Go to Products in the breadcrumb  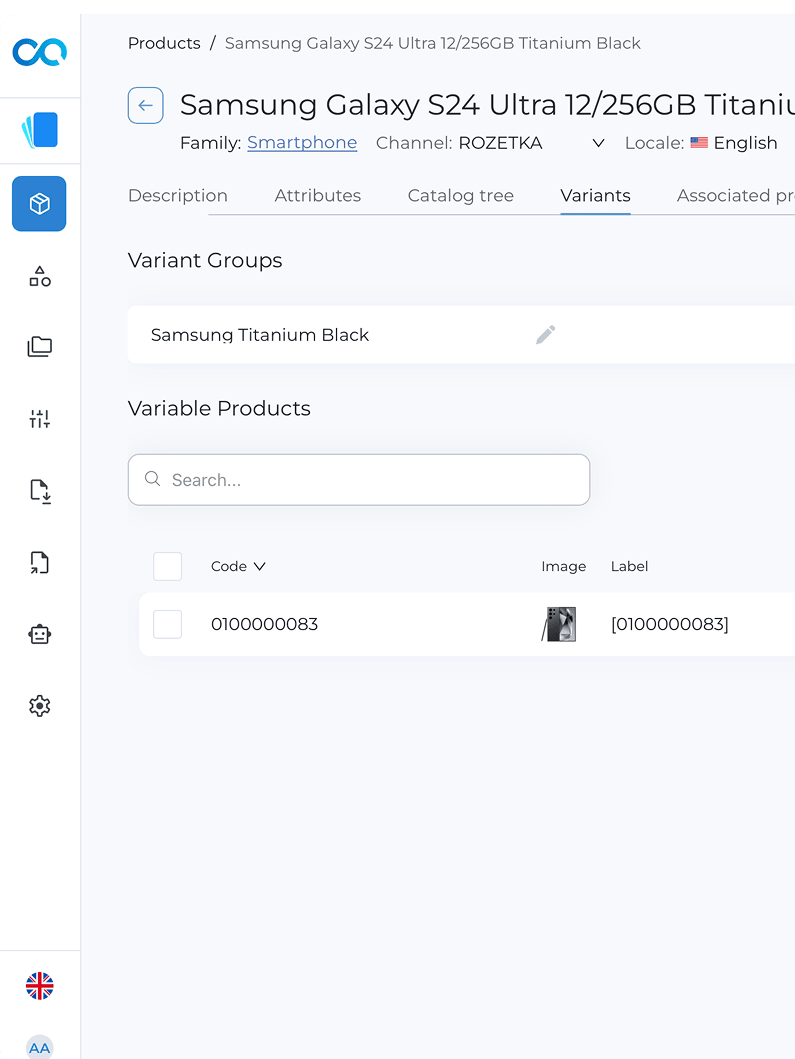164,43
